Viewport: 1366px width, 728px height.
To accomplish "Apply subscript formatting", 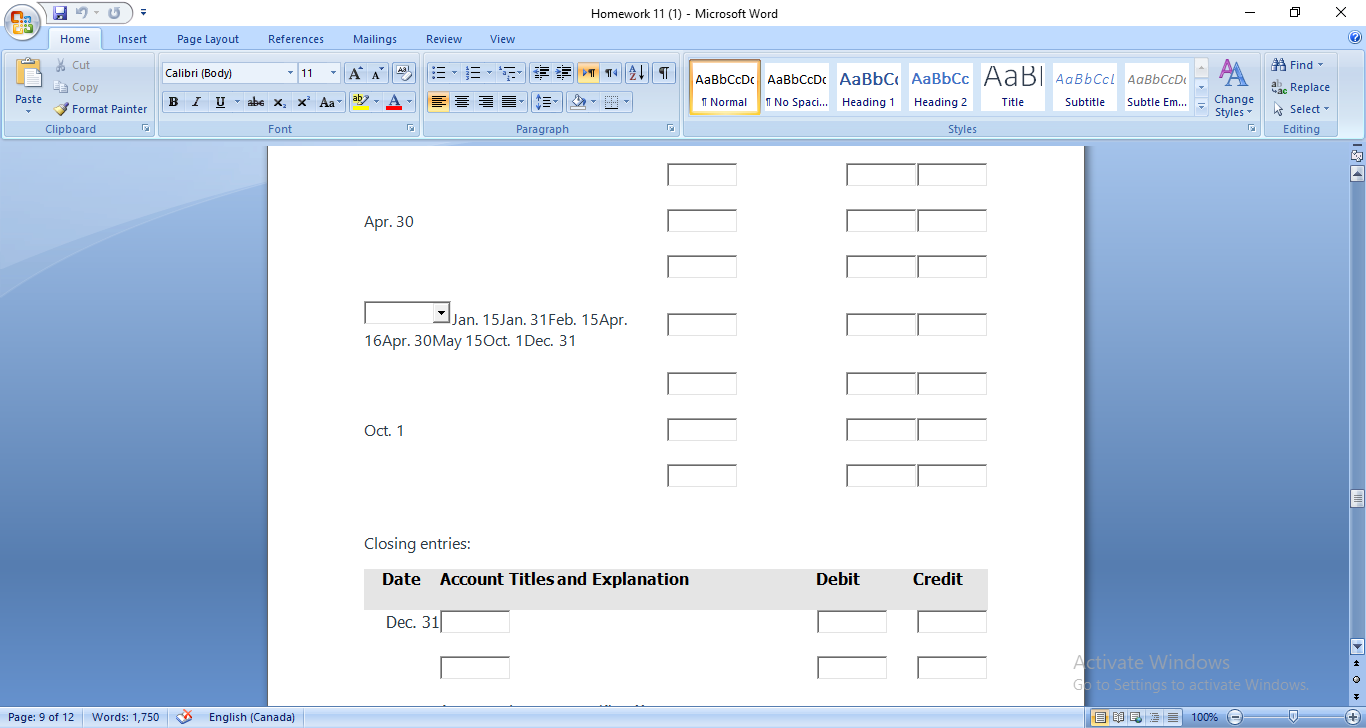I will tap(280, 102).
